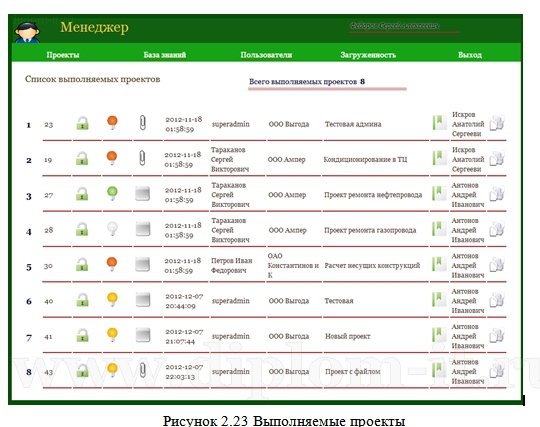This screenshot has height=427, width=540.
Task: Click the yellow bulb status for project 41
Action: pyautogui.click(x=112, y=335)
